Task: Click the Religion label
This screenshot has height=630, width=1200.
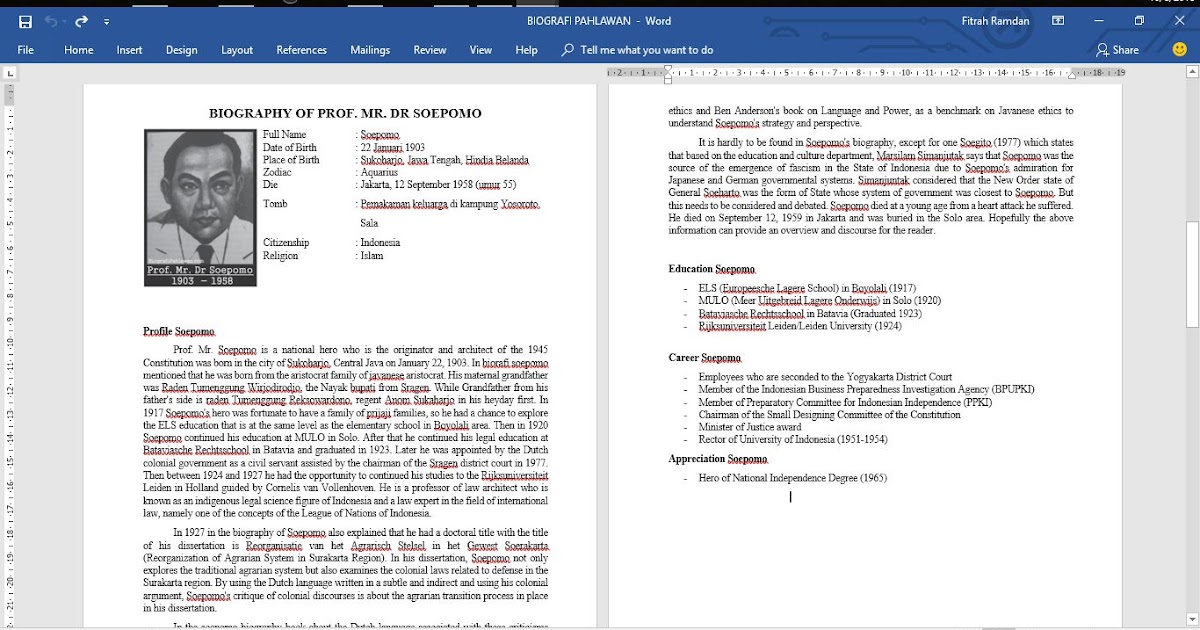Action: [x=280, y=256]
